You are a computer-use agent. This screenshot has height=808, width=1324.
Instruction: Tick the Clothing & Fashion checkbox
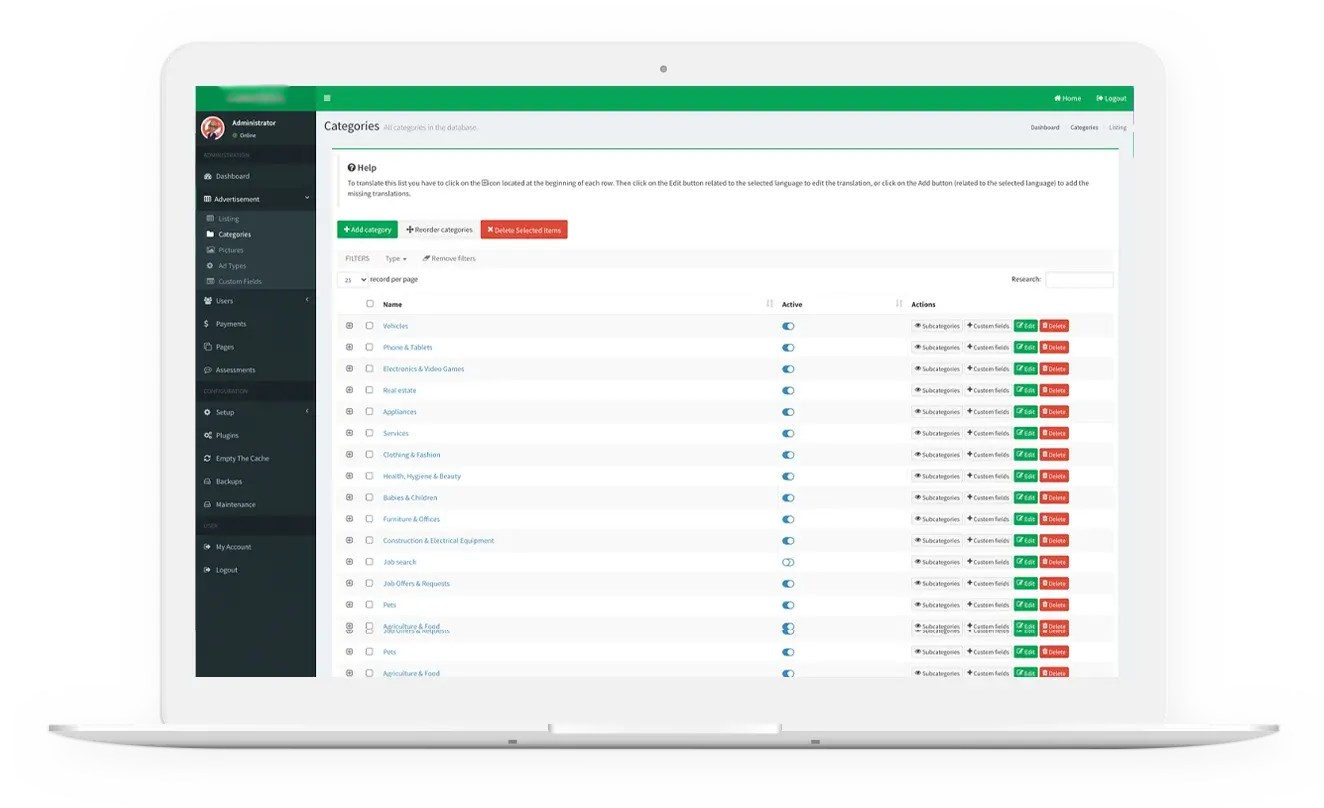pyautogui.click(x=369, y=455)
